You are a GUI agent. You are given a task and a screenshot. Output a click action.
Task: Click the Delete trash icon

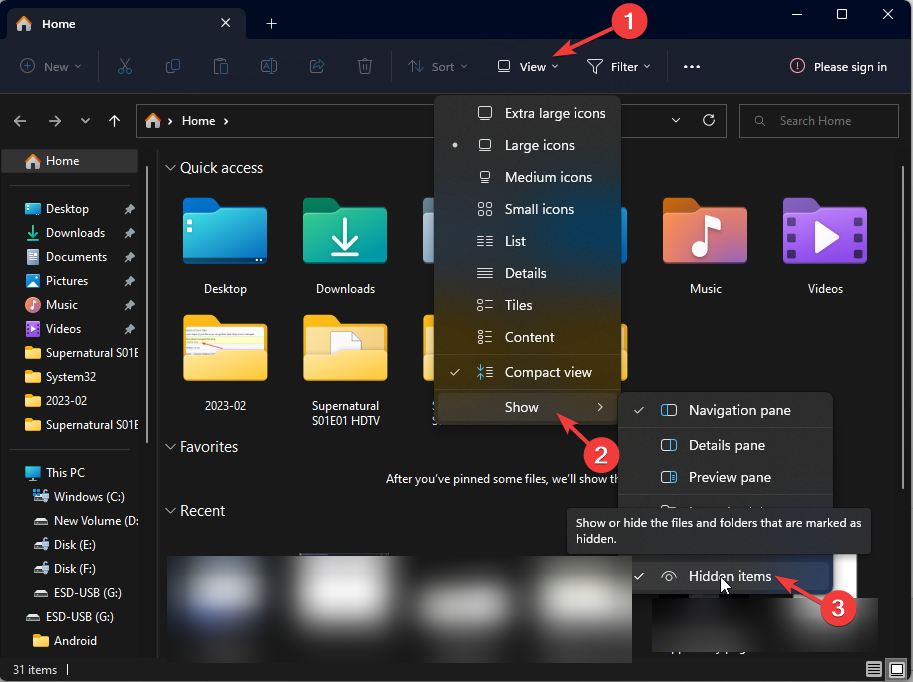[x=364, y=66]
